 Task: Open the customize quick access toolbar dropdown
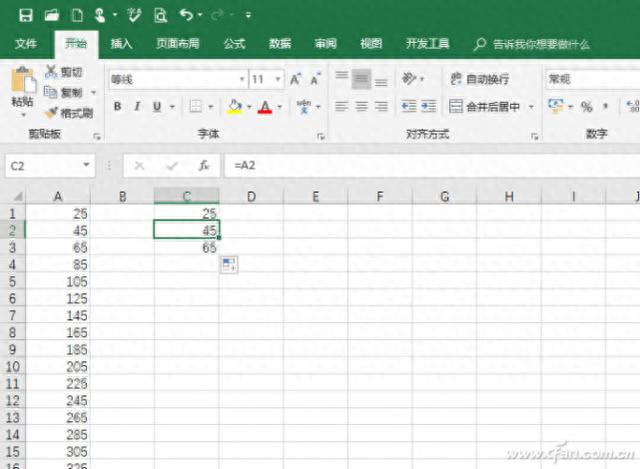pyautogui.click(x=248, y=16)
